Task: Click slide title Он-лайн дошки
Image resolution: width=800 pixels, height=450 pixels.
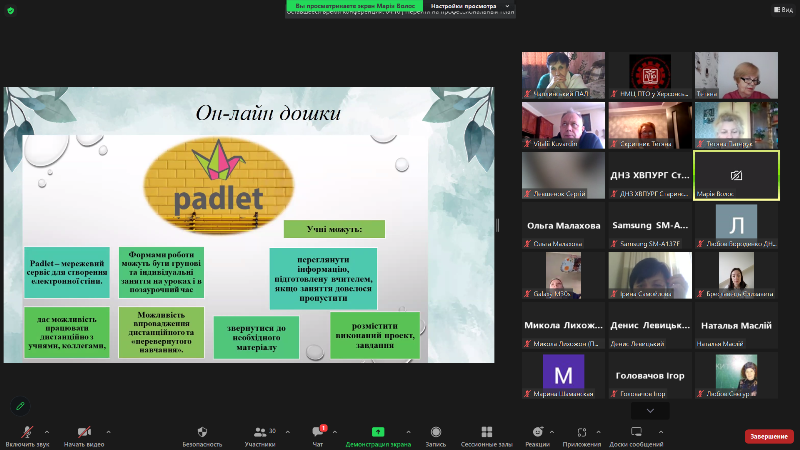Action: coord(268,113)
